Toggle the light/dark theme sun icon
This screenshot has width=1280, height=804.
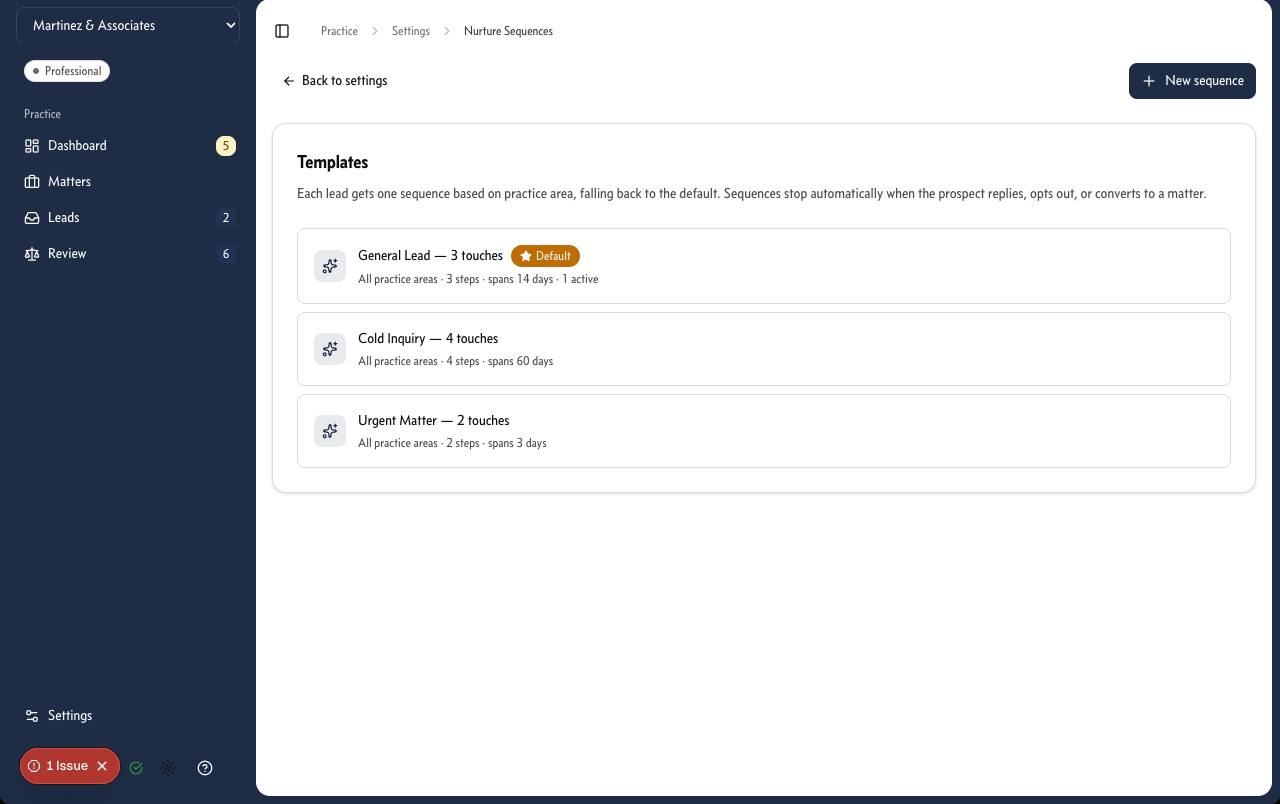click(168, 768)
